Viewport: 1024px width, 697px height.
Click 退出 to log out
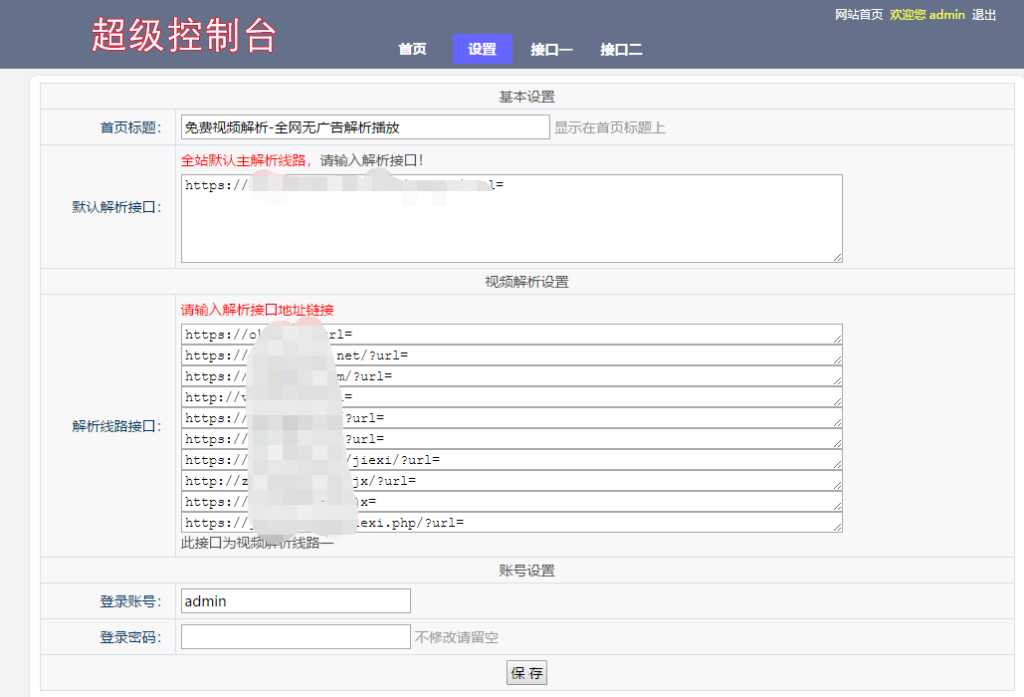click(981, 14)
